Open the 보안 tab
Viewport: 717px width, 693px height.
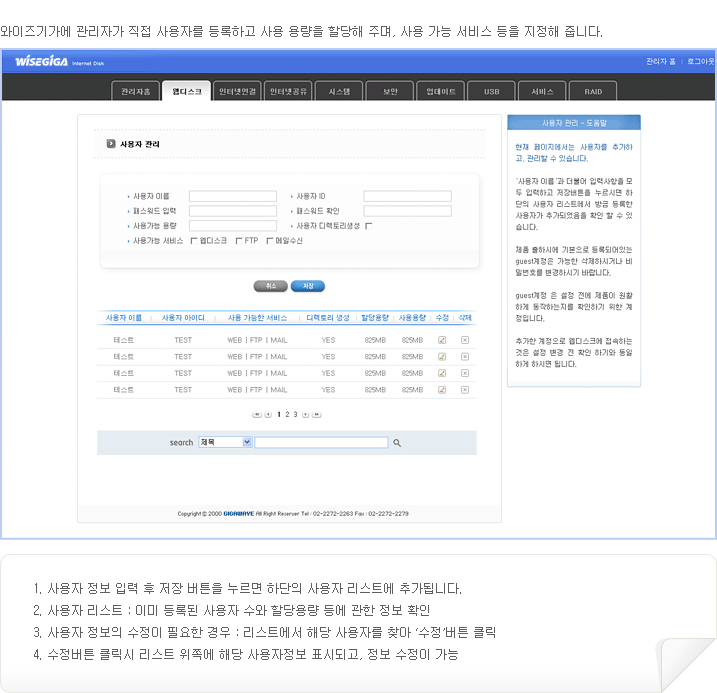pyautogui.click(x=390, y=91)
